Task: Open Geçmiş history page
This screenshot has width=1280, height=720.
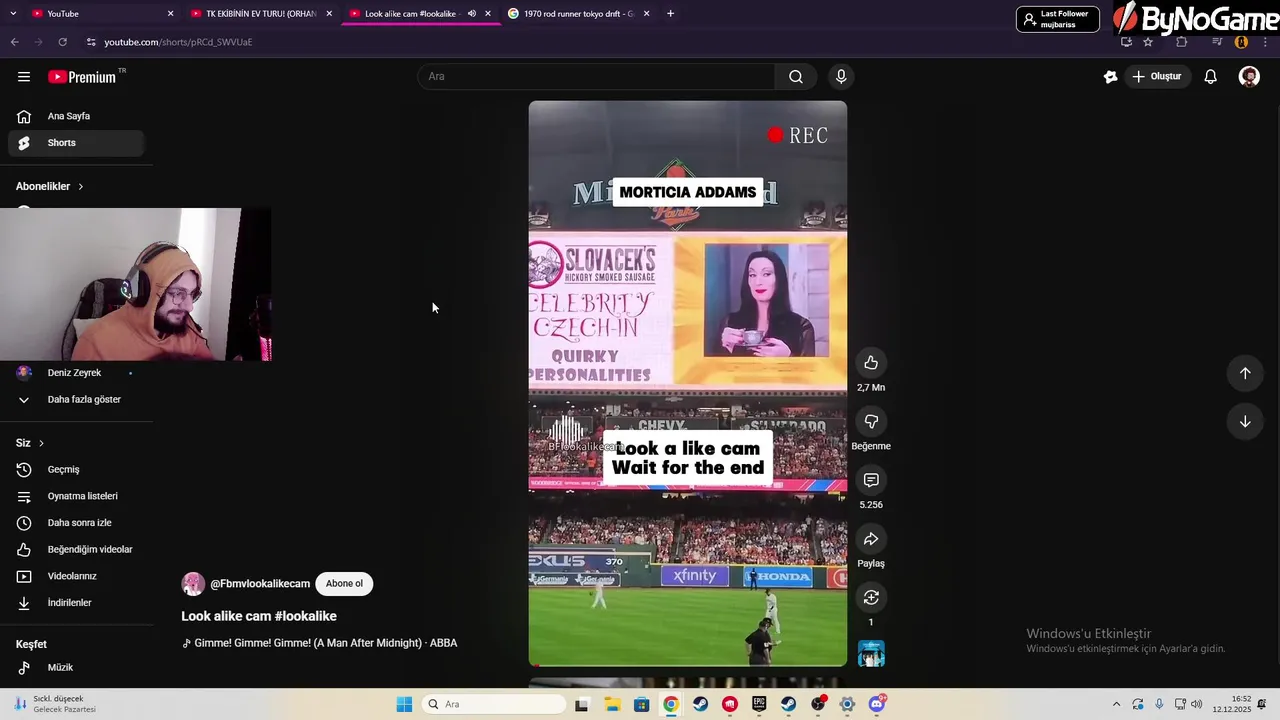Action: click(78, 470)
